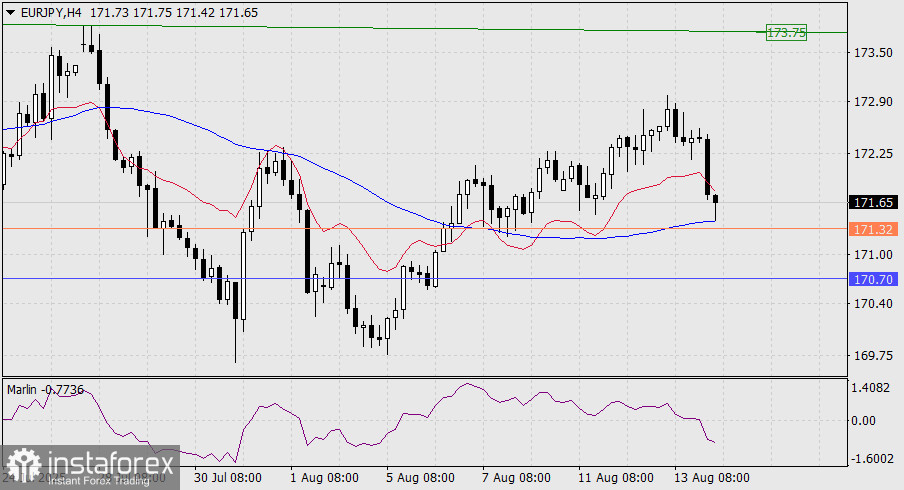Screen dimensions: 904x490
Task: Click the green 173.75 level label
Action: coord(786,33)
